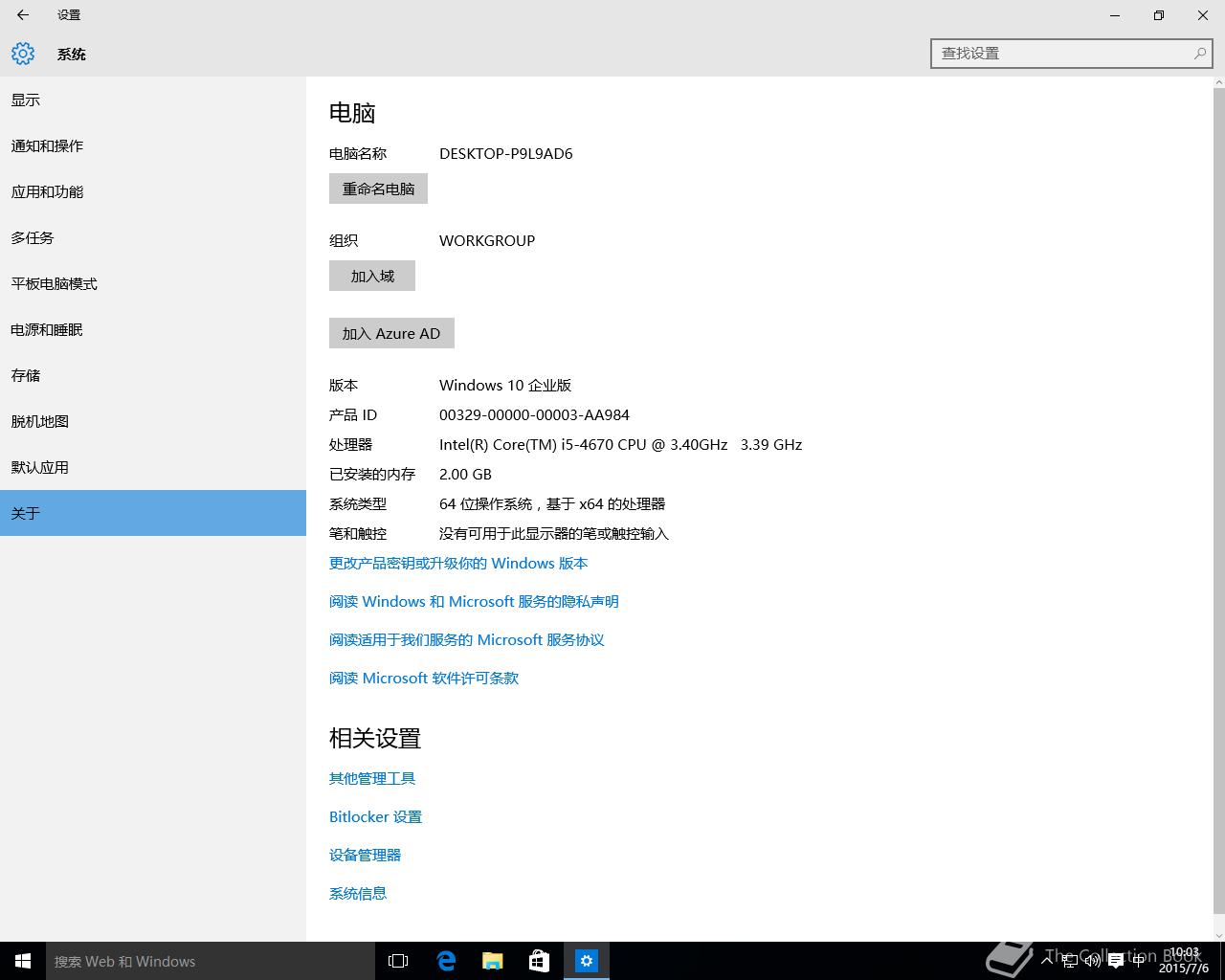Open 系统信息 link
This screenshot has height=980, width=1225.
coord(358,893)
